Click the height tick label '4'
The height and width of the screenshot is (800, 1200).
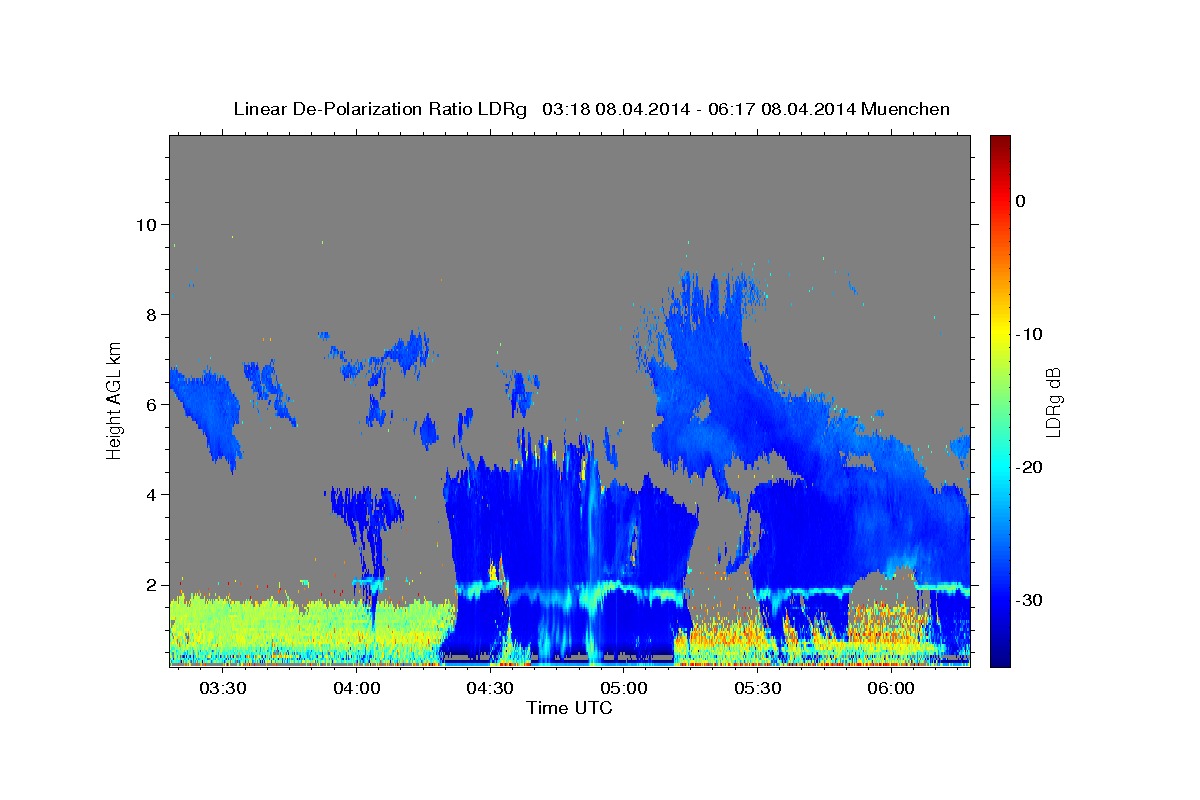point(150,494)
